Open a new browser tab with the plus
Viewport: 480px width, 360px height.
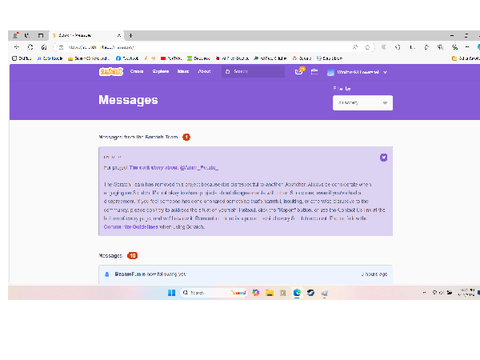coord(131,35)
